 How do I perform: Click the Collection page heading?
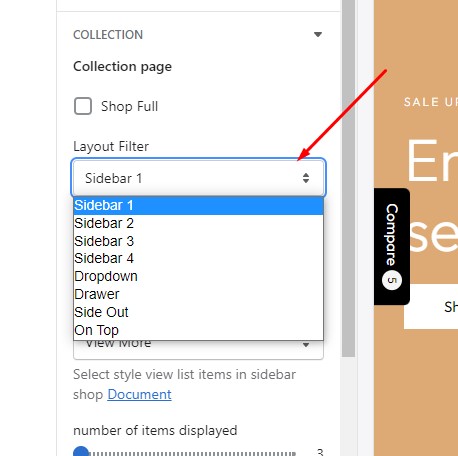(x=122, y=67)
